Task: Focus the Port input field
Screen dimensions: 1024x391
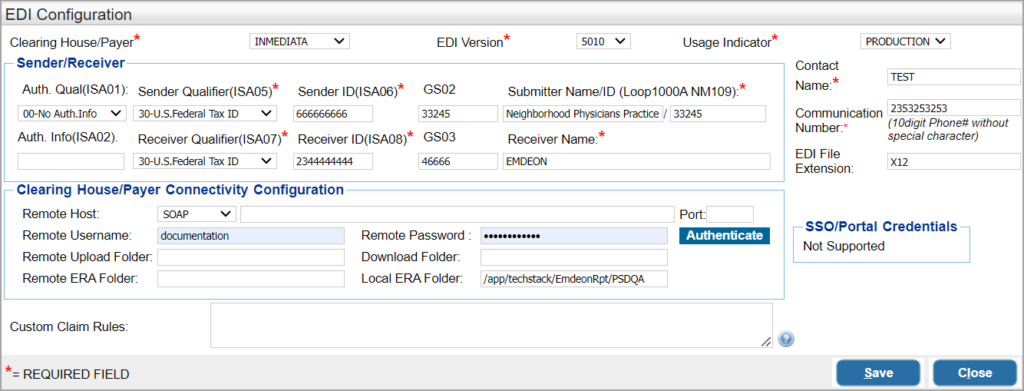Action: 730,213
